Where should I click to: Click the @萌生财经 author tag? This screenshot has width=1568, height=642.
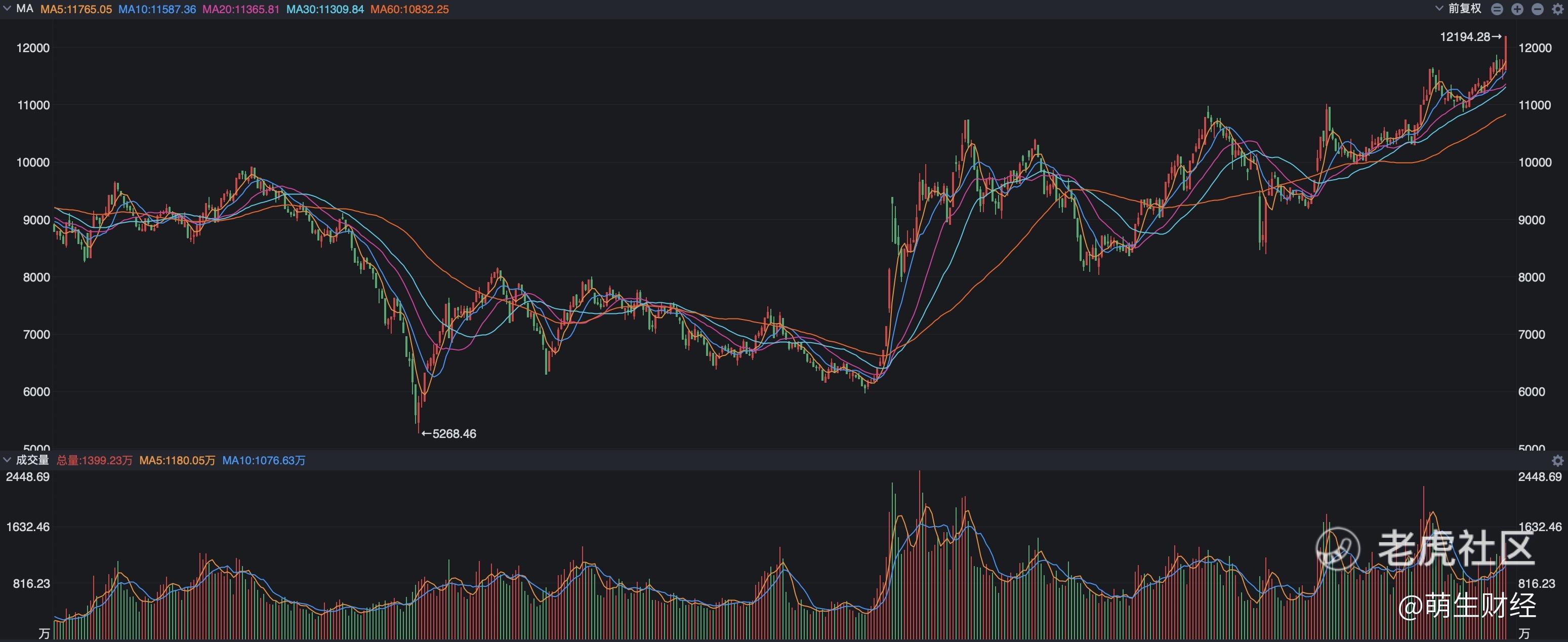pyautogui.click(x=1467, y=606)
